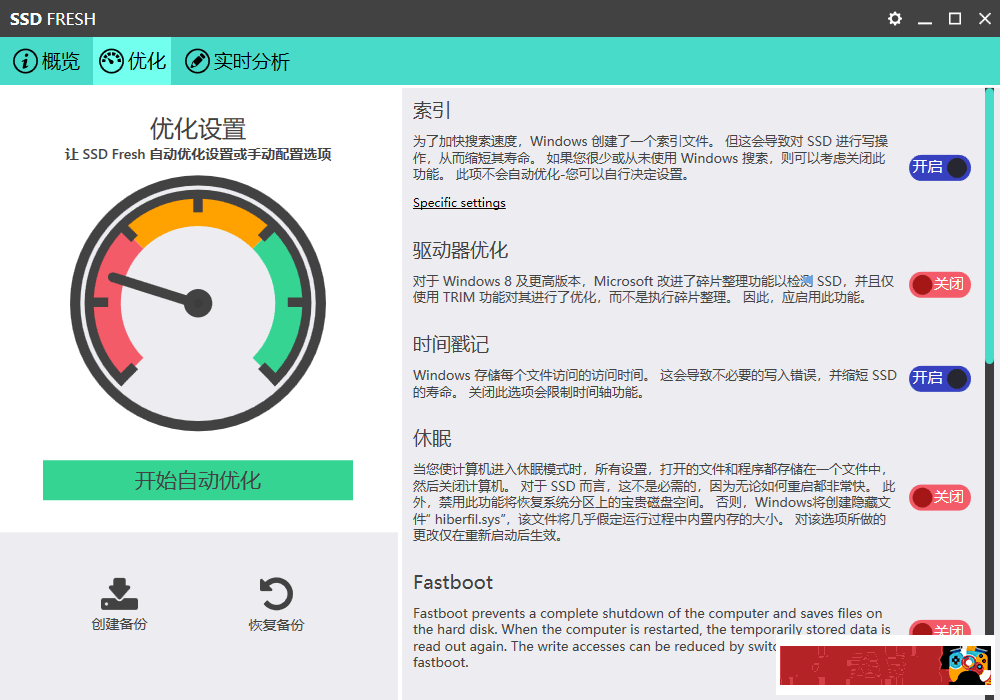
Task: Toggle the Fastboot switch
Action: (939, 629)
